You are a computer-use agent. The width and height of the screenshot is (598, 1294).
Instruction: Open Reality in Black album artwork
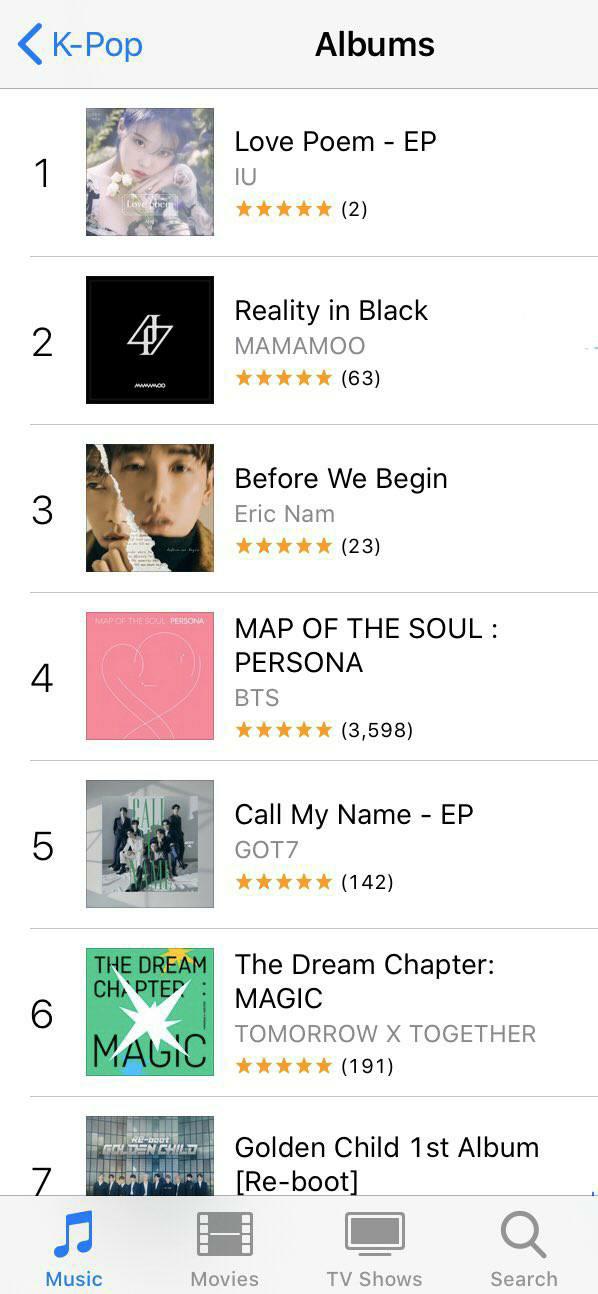click(x=150, y=340)
